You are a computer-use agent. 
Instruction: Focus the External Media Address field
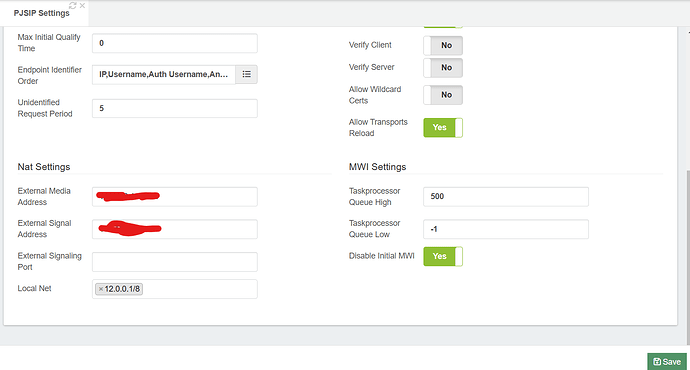coord(175,197)
